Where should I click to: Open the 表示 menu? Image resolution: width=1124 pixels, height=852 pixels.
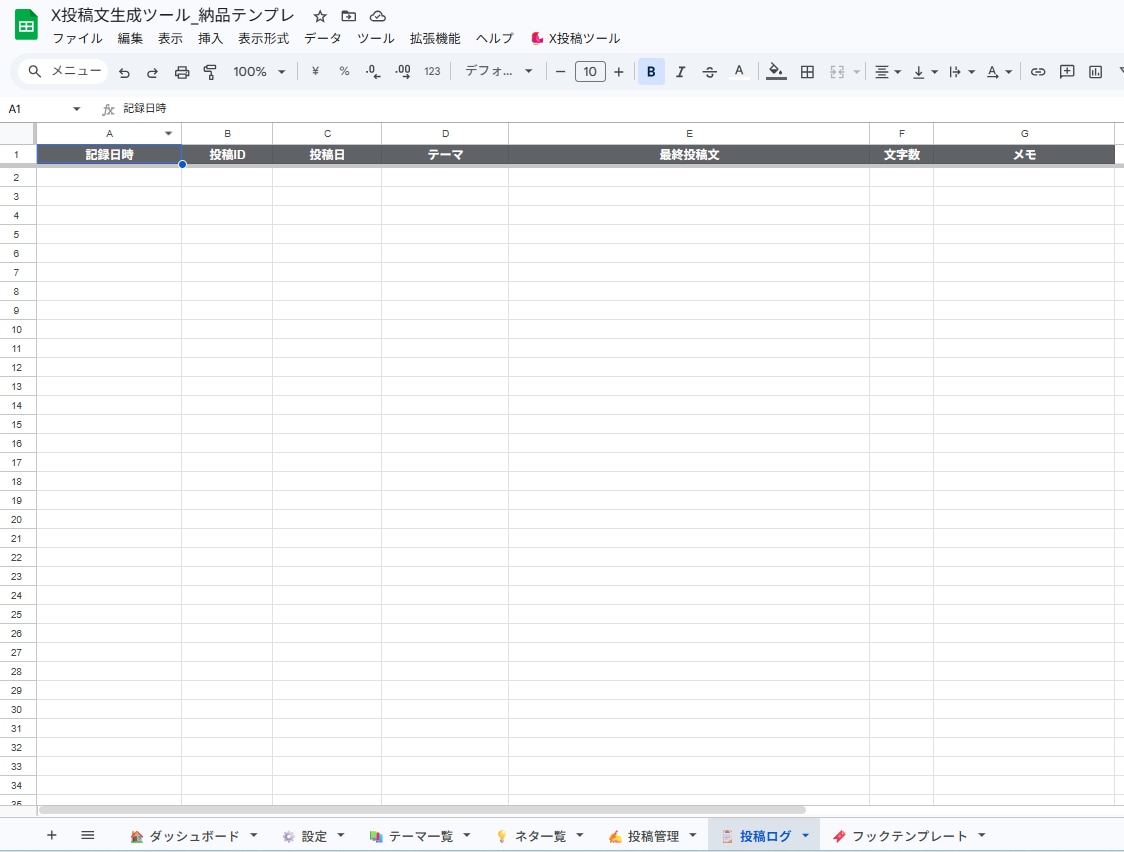click(171, 39)
